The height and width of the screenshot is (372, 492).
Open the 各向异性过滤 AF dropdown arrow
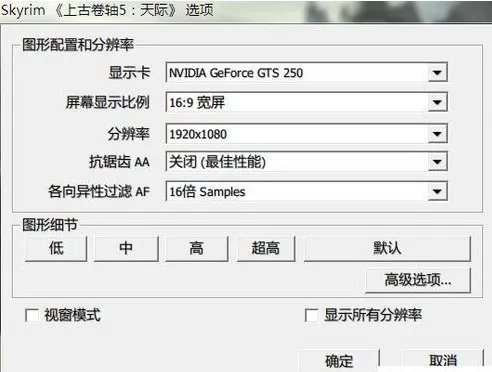pos(437,191)
